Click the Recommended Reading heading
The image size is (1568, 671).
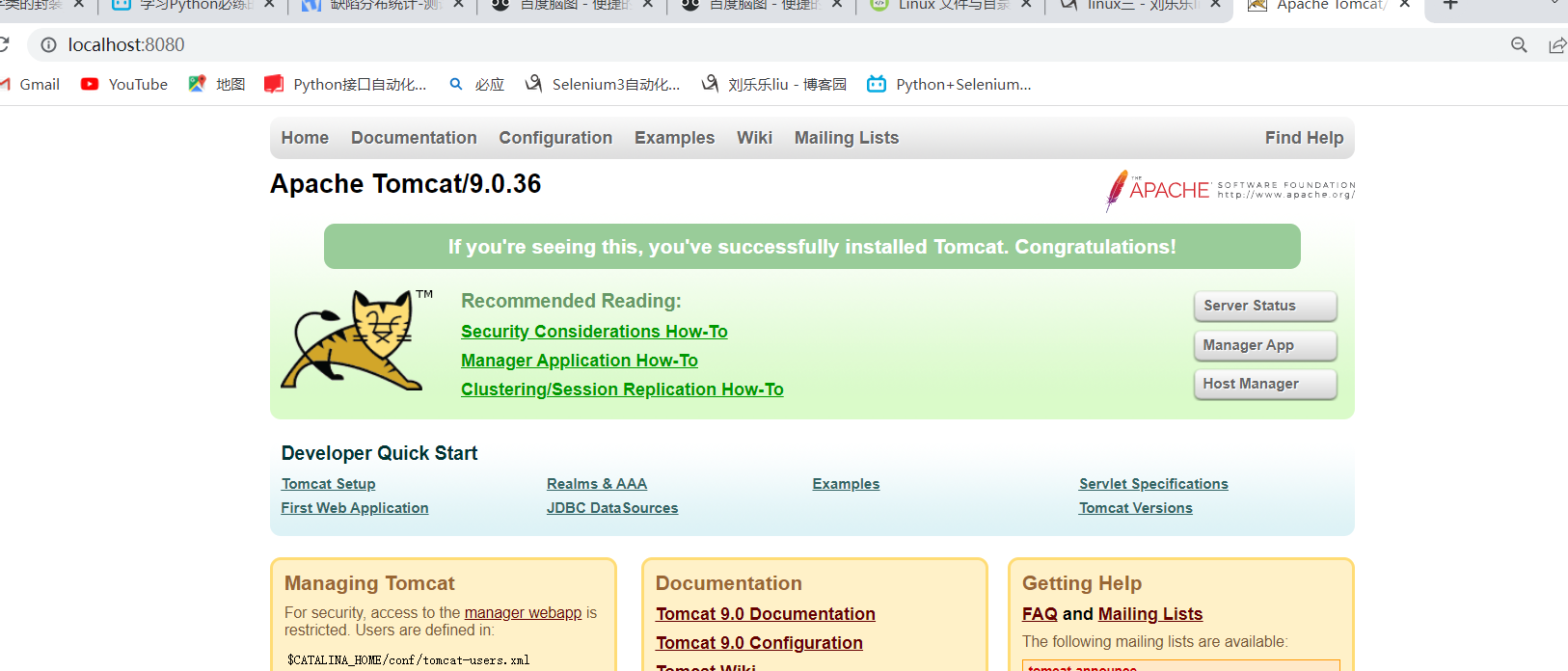pos(571,301)
